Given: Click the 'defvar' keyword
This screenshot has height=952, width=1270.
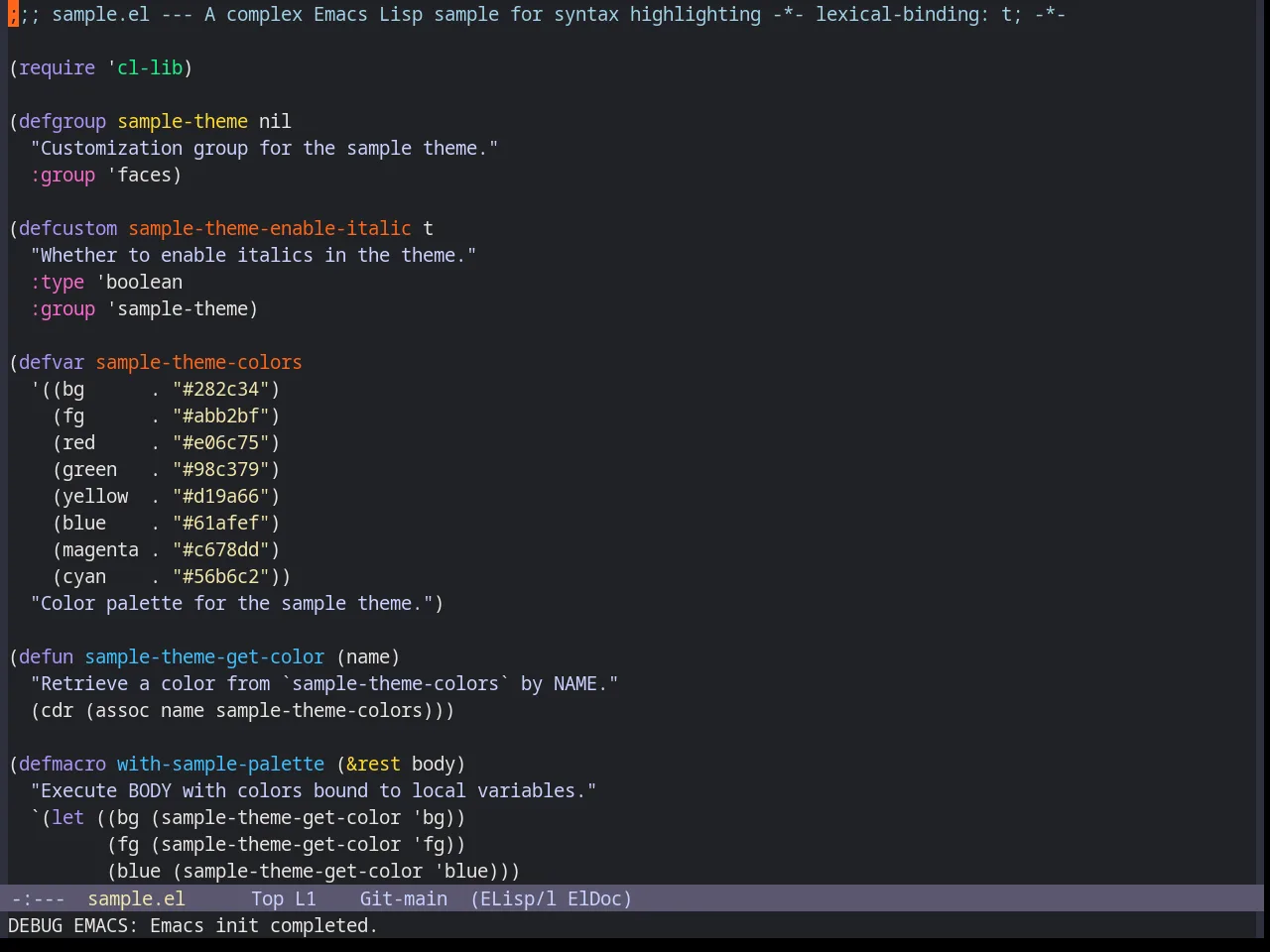Looking at the screenshot, I should [x=52, y=362].
